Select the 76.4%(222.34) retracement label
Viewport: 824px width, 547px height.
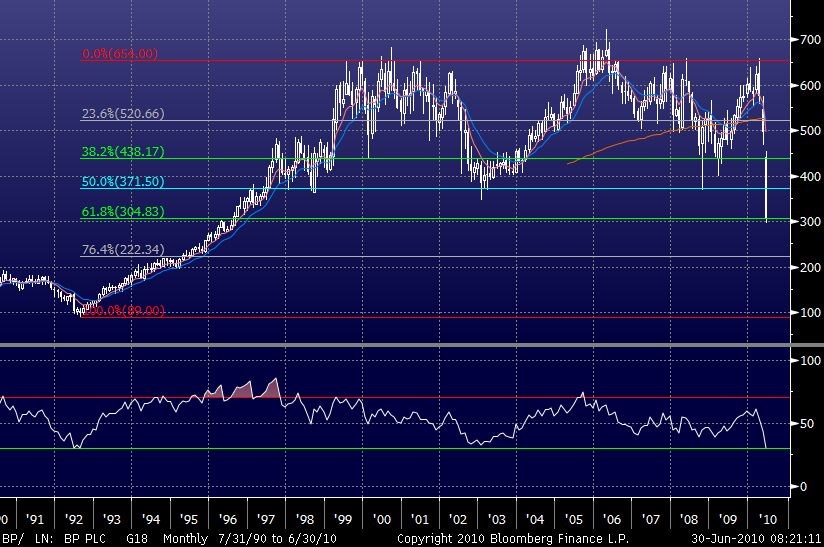(x=121, y=249)
